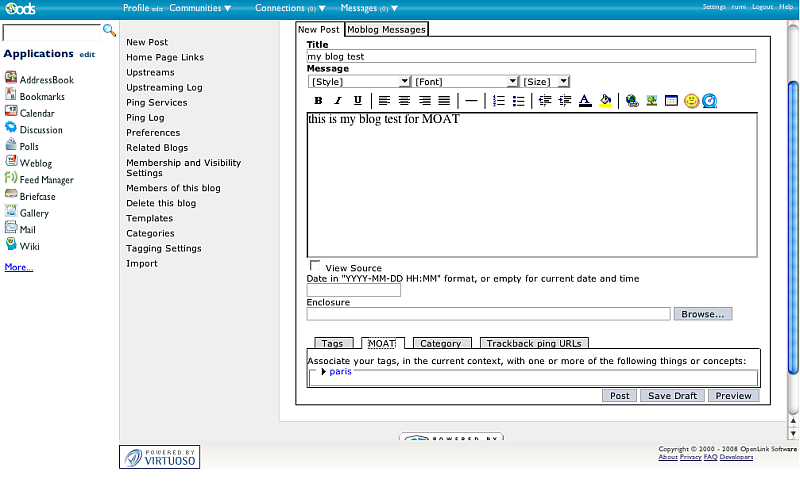Insert a hyperlink via the globe icon

[632, 101]
